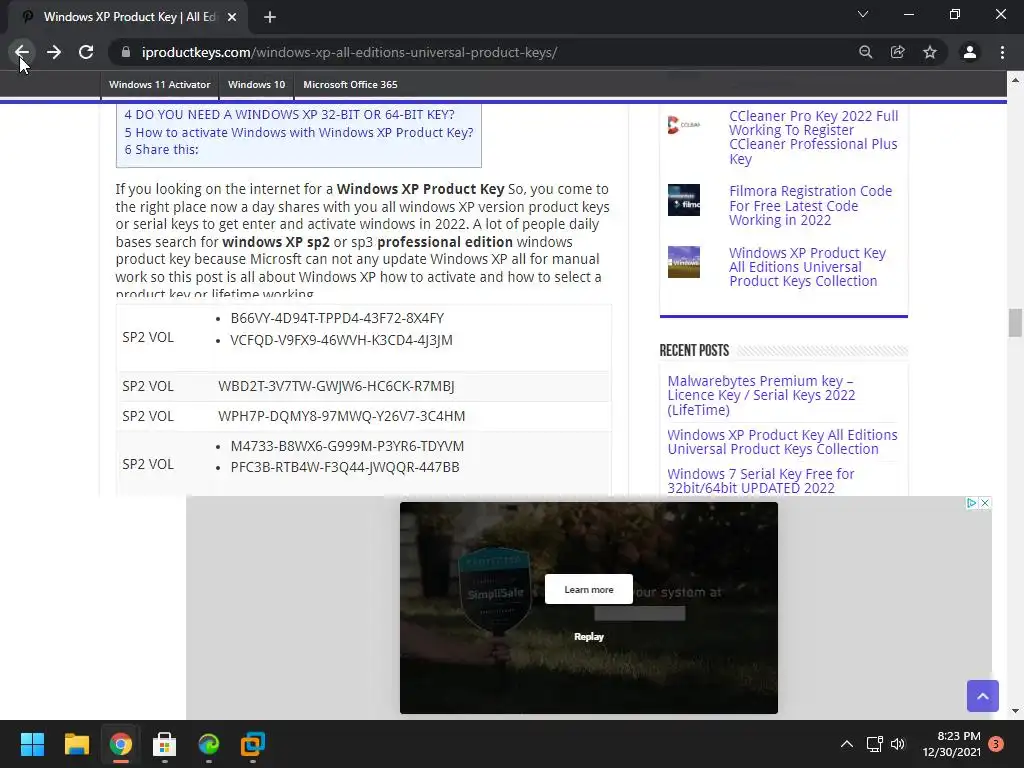Viewport: 1024px width, 768px height.
Task: Click key B66VY-4D94T-TPPD4-43F72-8X4FY
Action: [x=337, y=318]
